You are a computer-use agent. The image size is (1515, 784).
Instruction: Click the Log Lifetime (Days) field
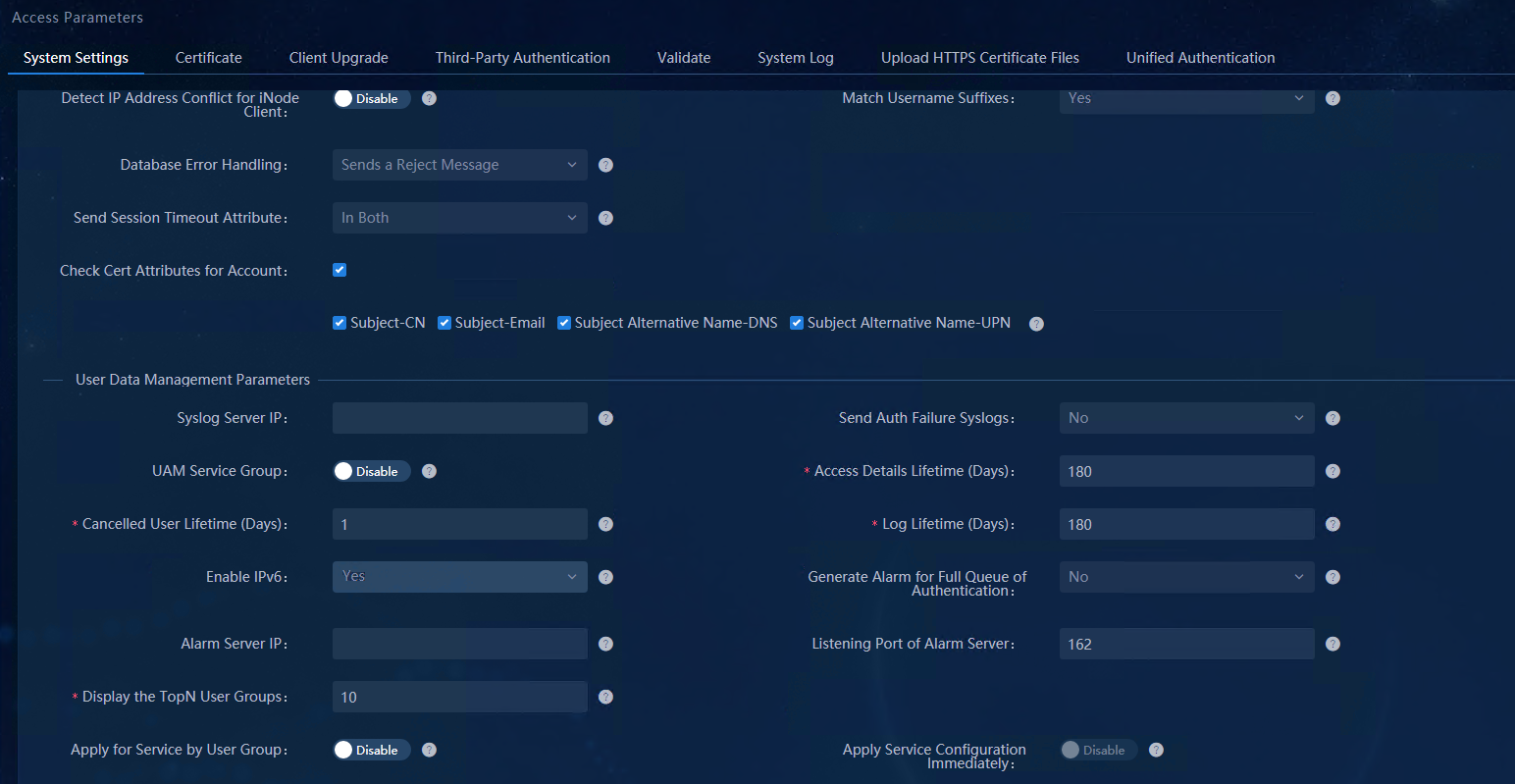[x=1187, y=524]
